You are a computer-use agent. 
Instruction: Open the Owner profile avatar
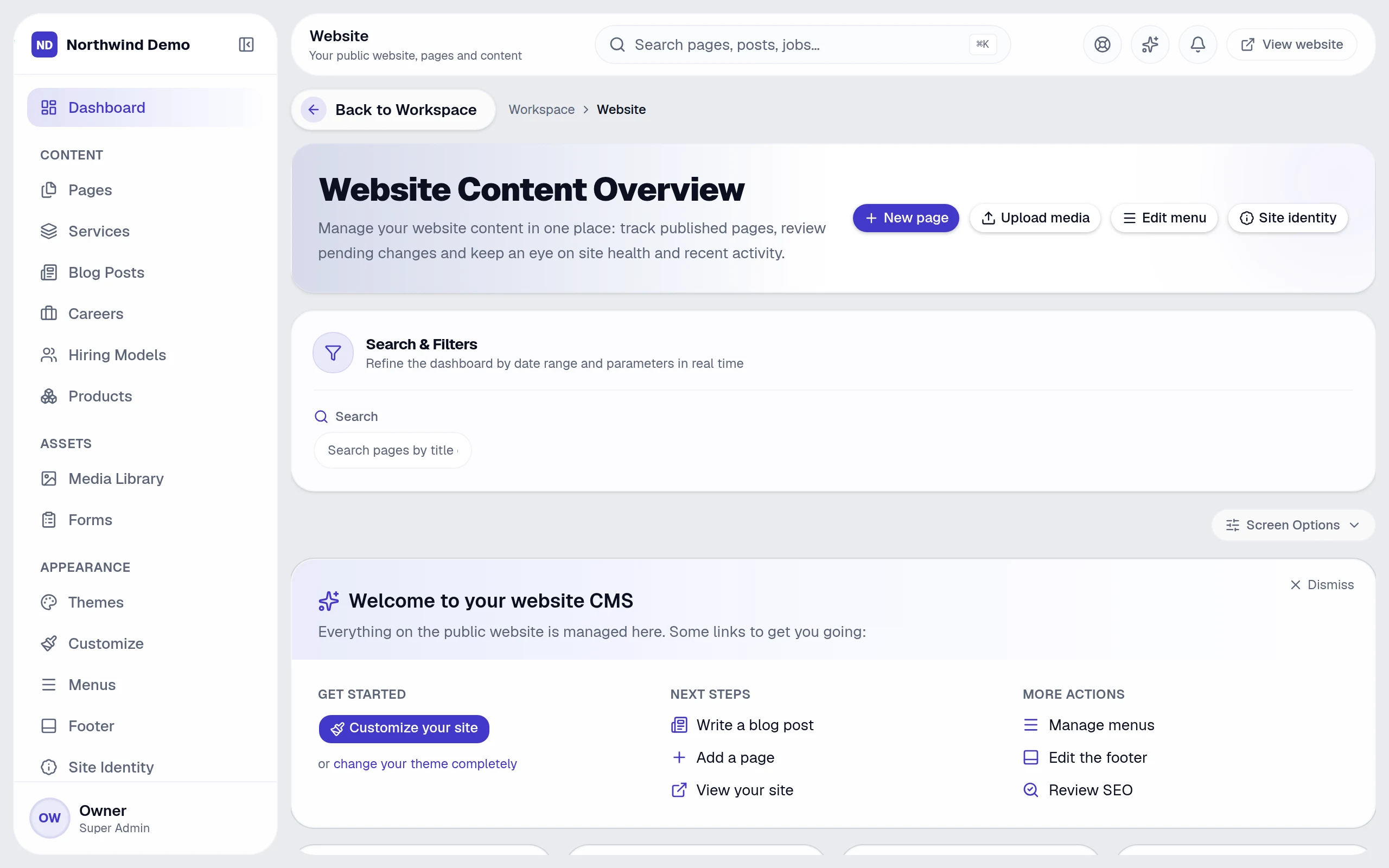pos(49,818)
